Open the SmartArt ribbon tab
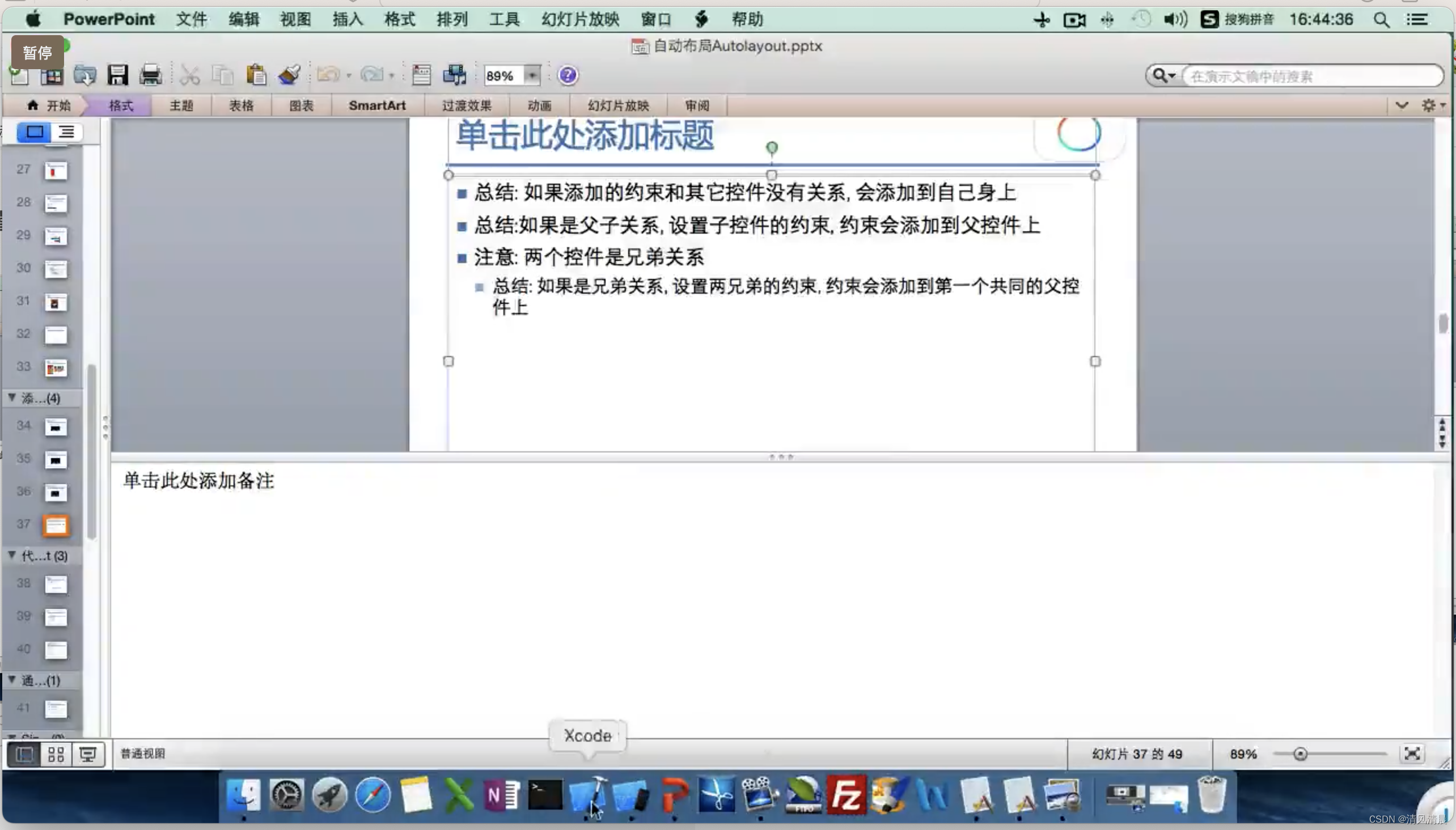 coord(377,105)
